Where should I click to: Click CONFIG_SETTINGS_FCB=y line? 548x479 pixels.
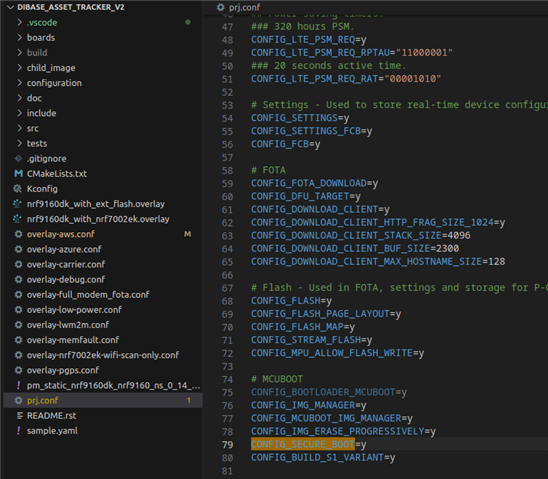[311, 131]
